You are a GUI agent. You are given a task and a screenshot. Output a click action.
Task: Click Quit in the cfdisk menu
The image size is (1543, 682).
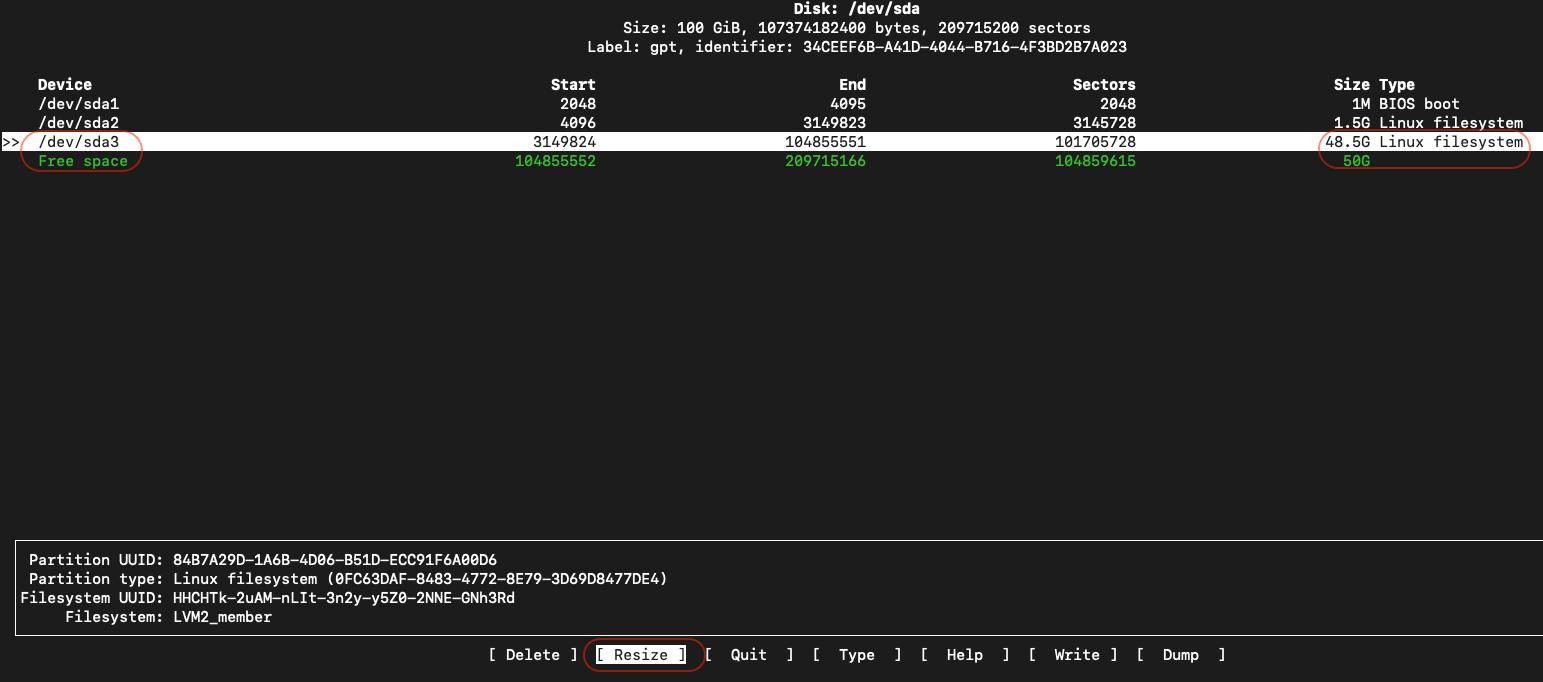click(x=748, y=655)
